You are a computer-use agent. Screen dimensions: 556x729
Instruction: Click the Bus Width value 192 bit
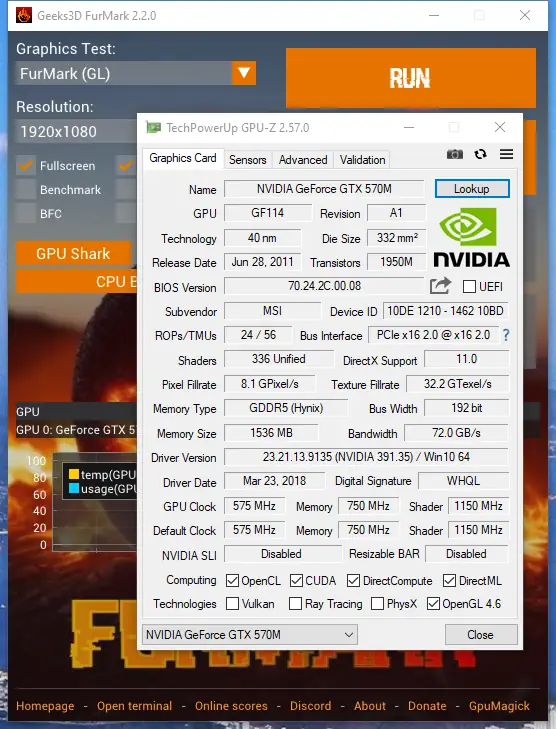[467, 408]
